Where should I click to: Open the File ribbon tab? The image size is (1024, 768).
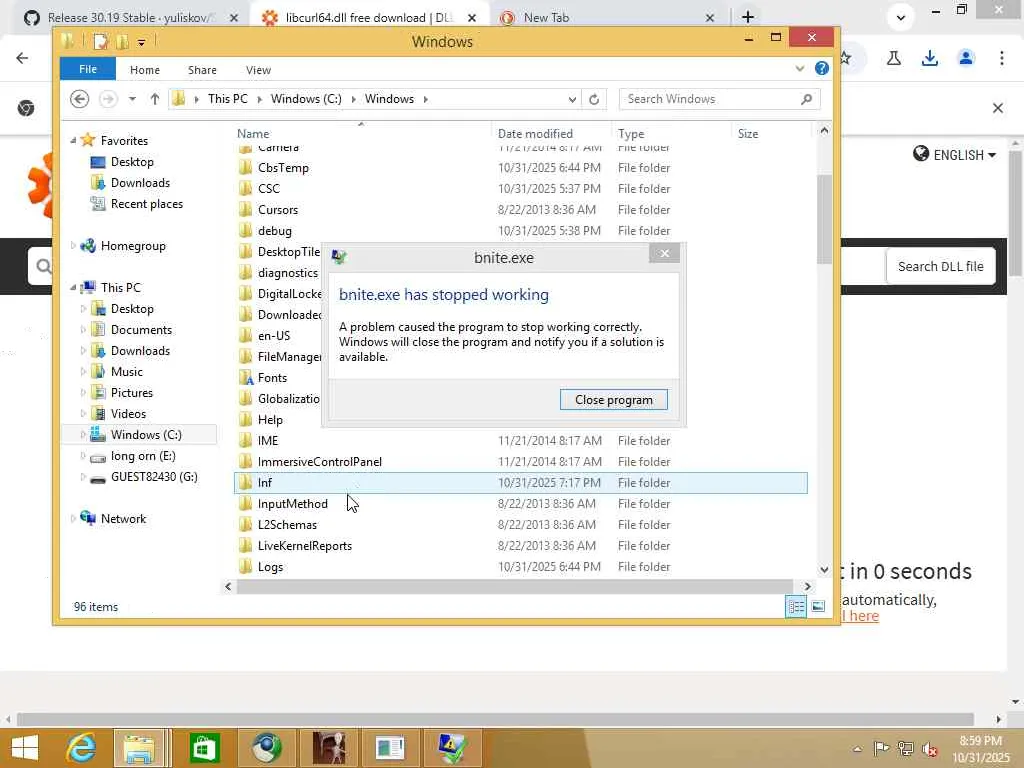(x=88, y=69)
